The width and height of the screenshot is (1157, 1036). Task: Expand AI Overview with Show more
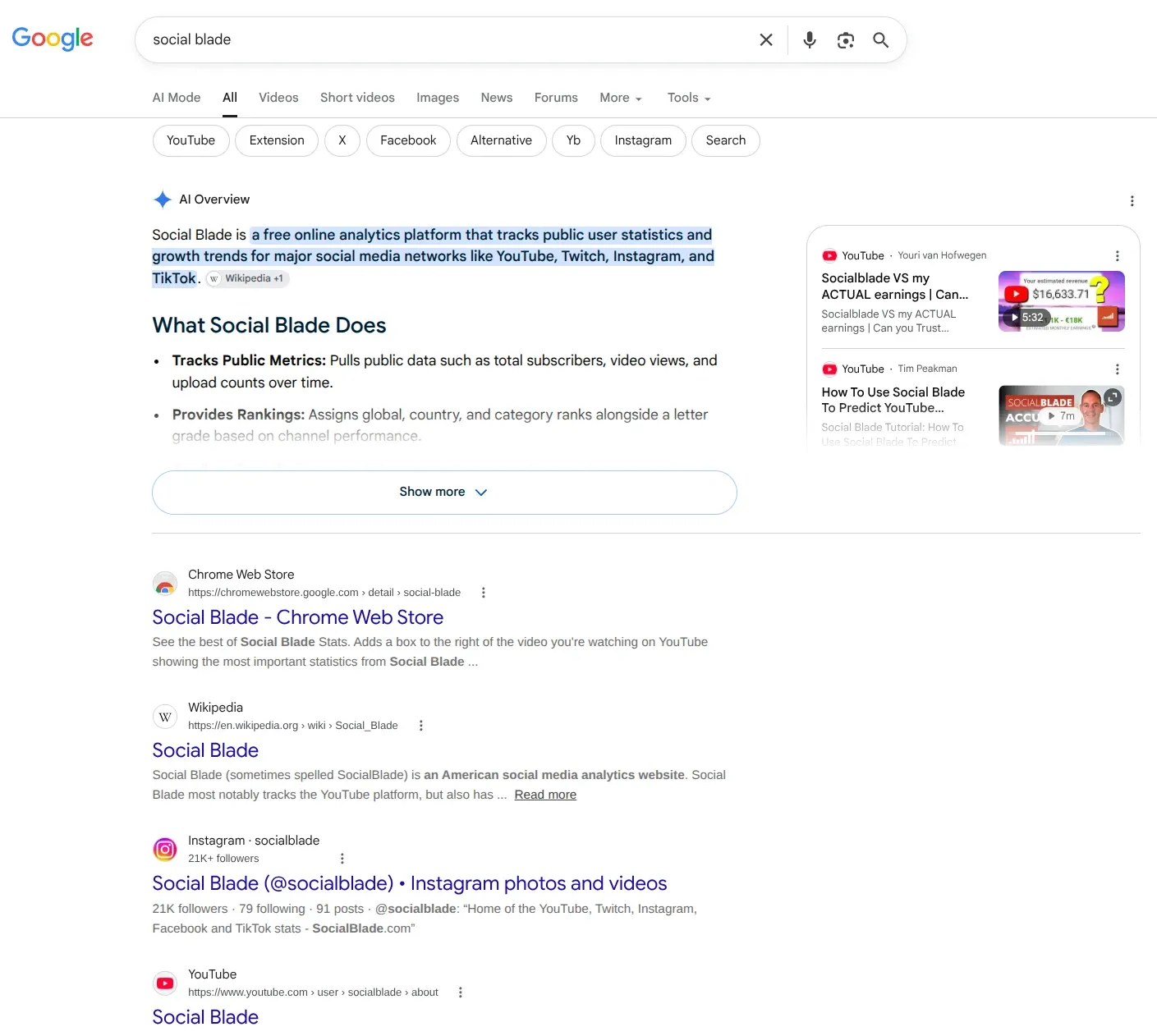pos(444,493)
